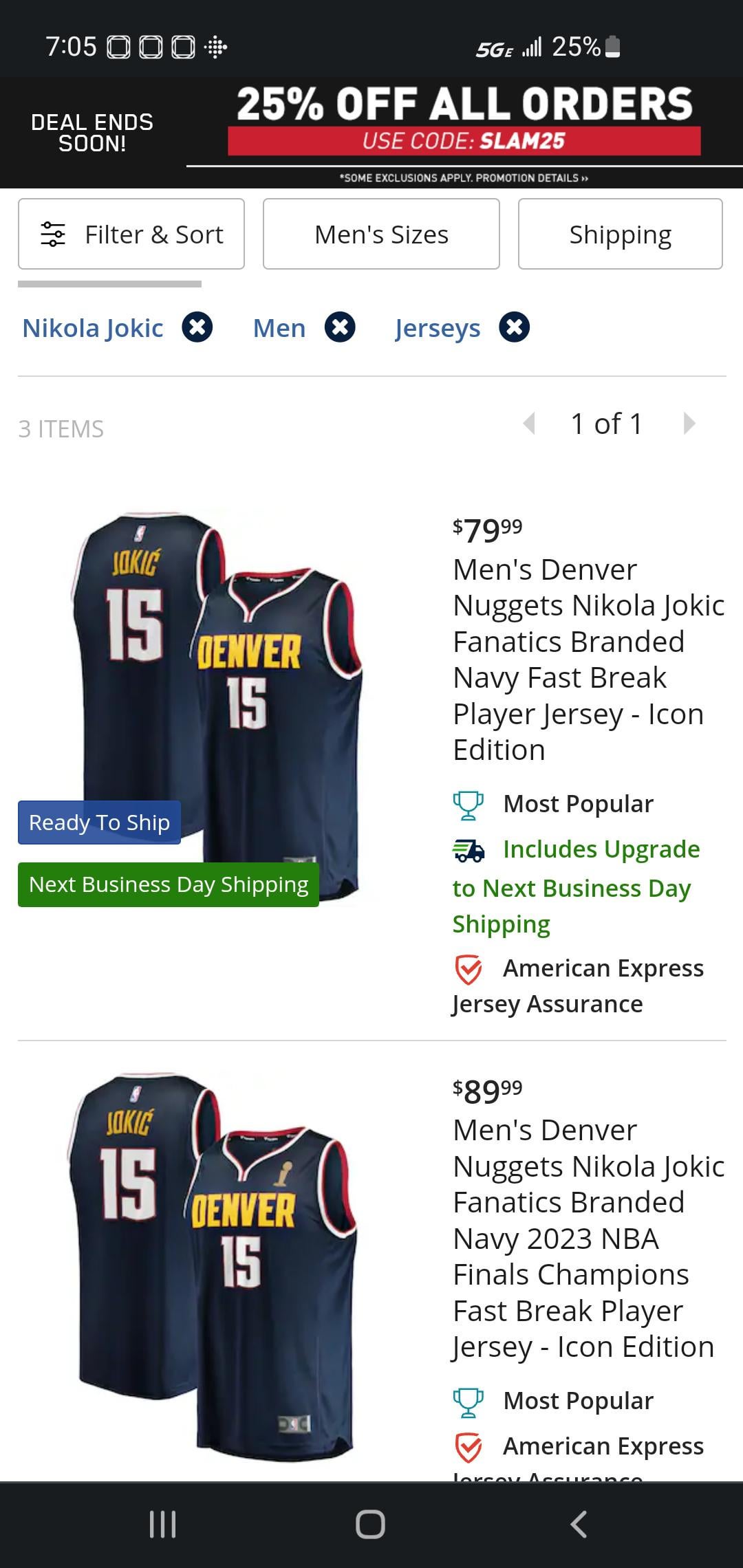Expand the Shipping filter
The image size is (743, 1568).
pos(620,235)
